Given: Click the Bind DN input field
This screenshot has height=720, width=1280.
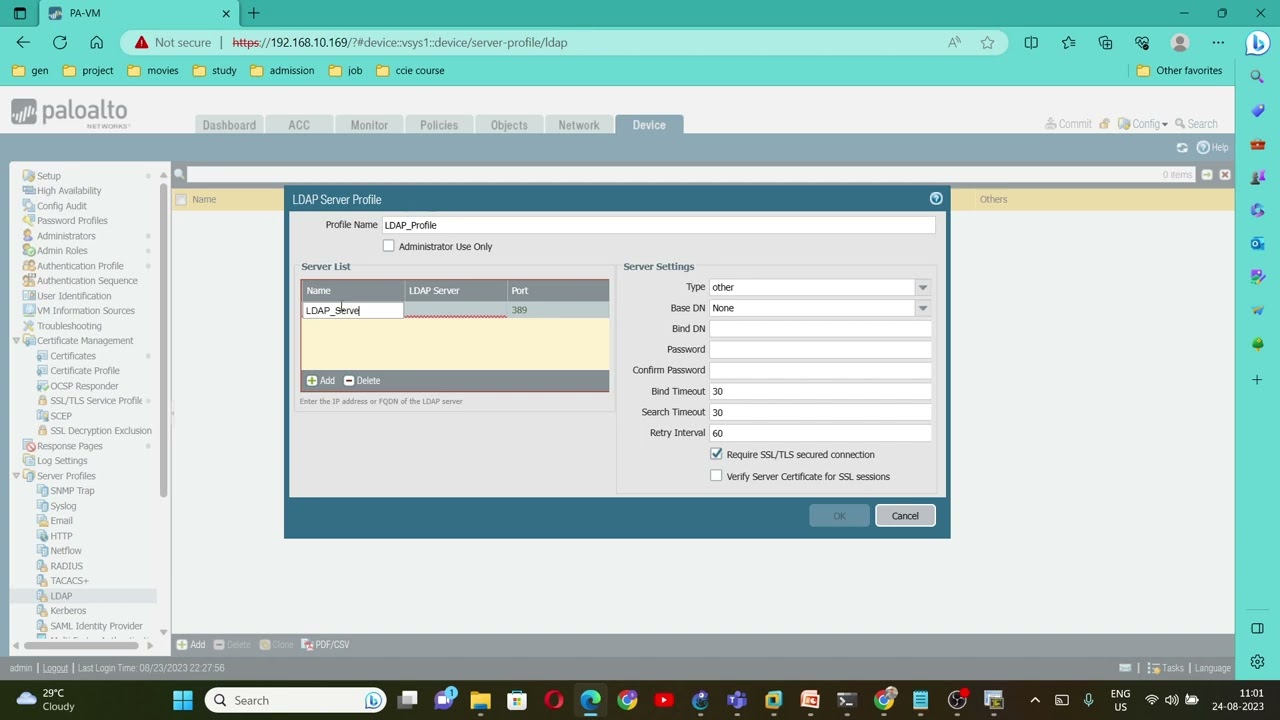Looking at the screenshot, I should [x=820, y=329].
